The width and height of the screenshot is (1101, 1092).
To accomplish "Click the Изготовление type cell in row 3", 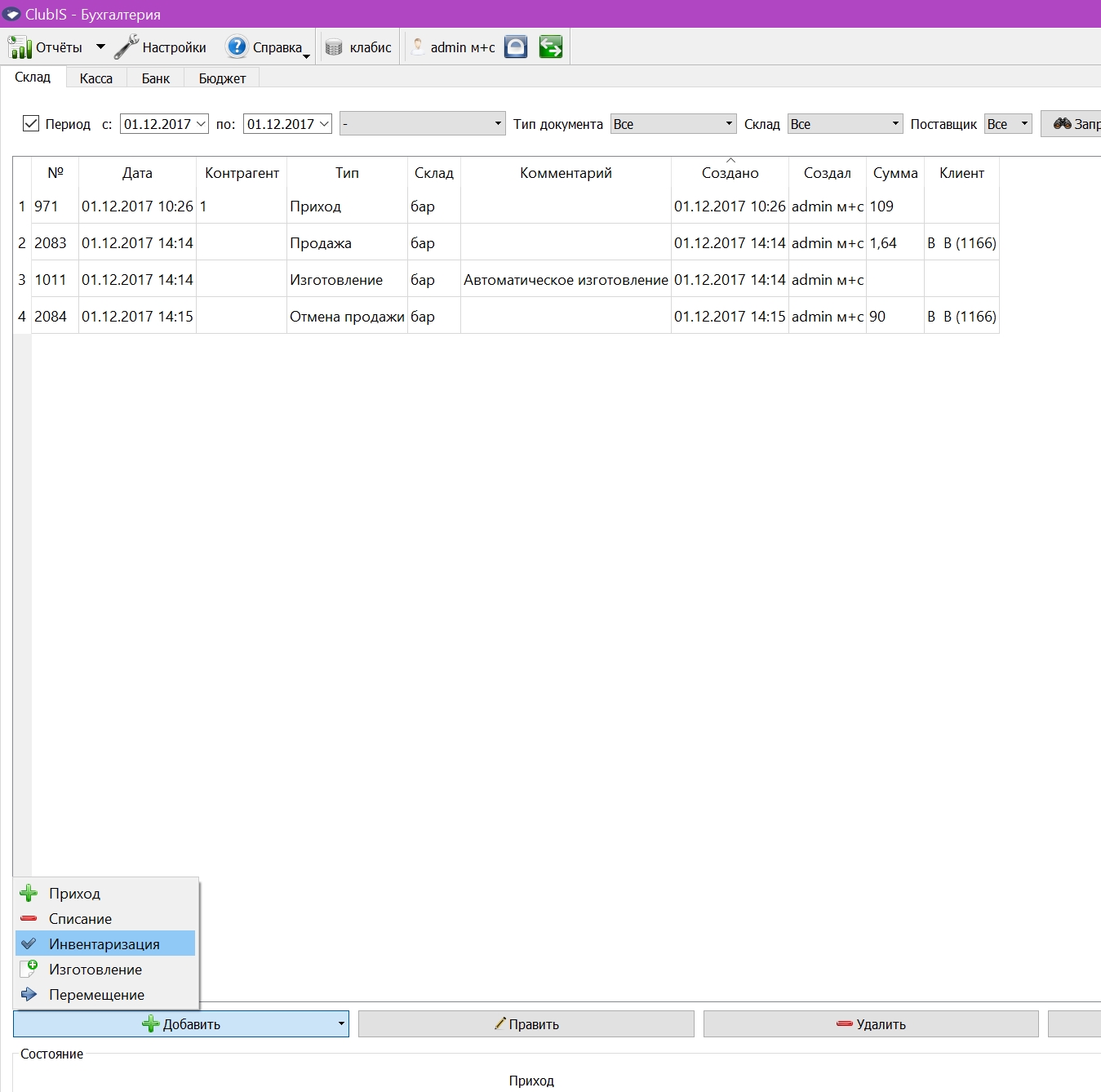I will point(347,279).
